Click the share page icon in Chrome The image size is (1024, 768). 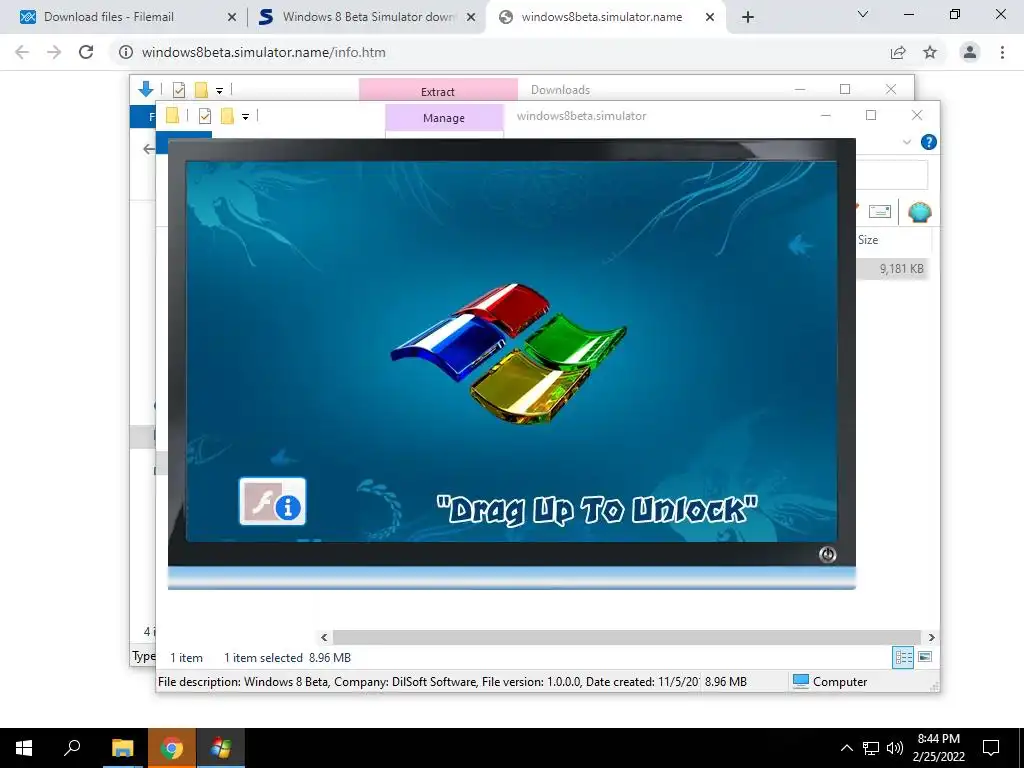[x=898, y=52]
